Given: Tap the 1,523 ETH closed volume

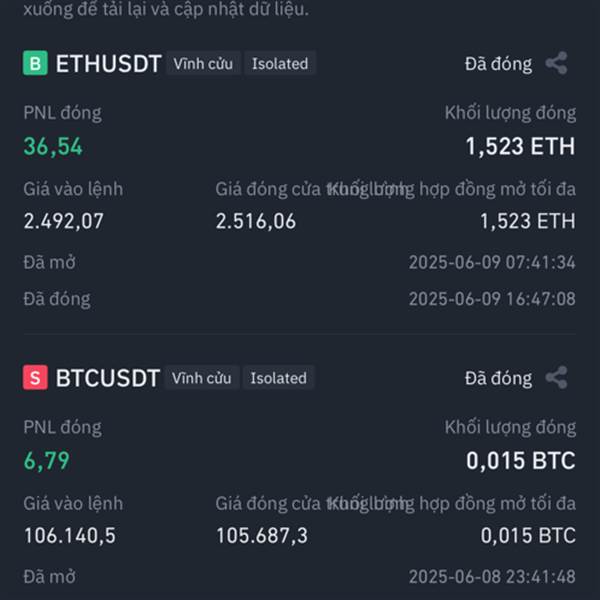Looking at the screenshot, I should click(520, 147).
